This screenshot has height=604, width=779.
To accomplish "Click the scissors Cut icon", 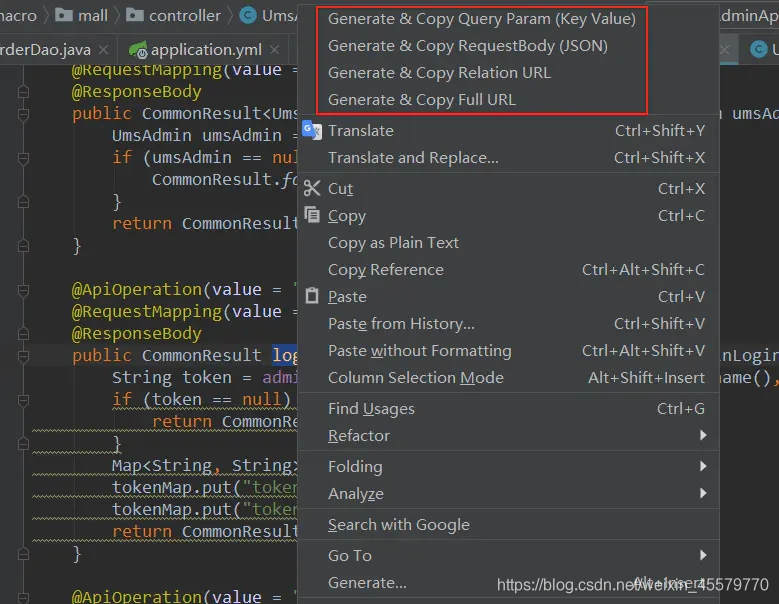I will 312,188.
